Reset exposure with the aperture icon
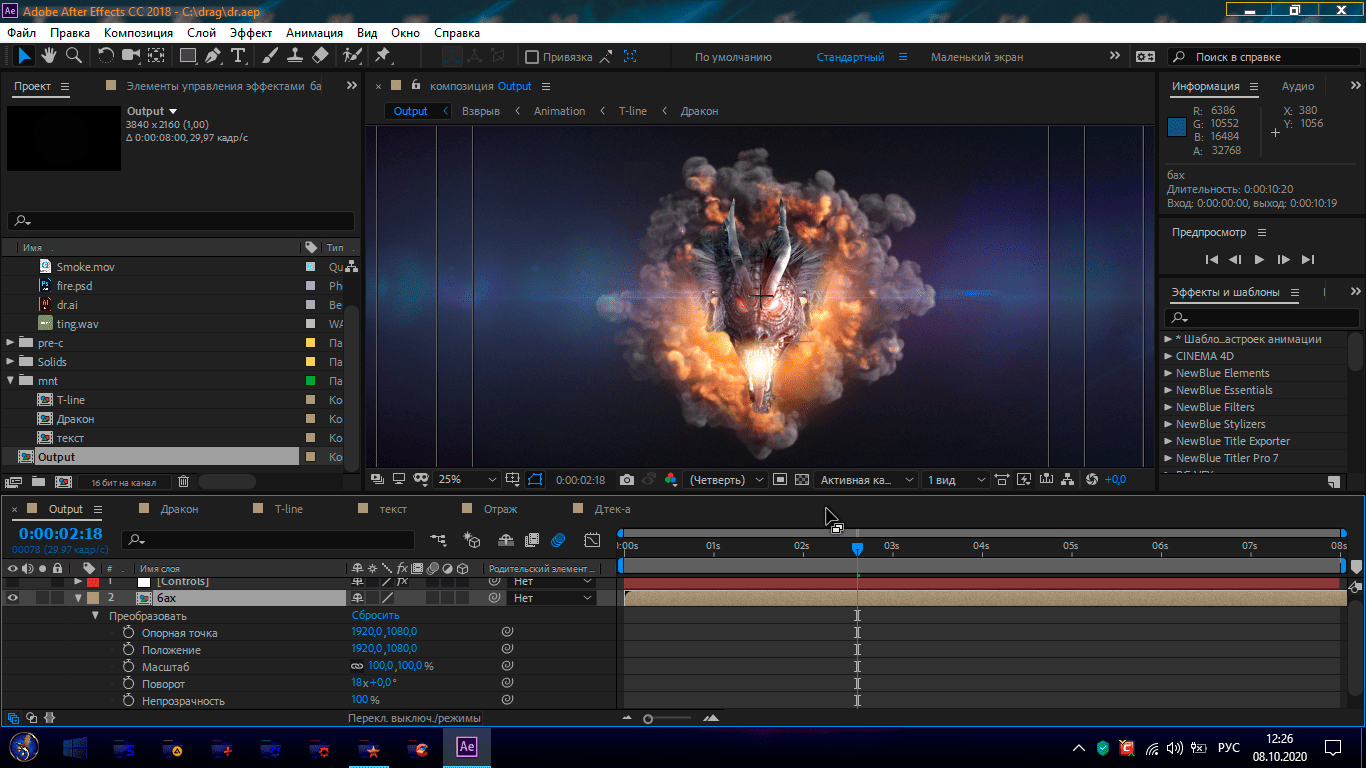Screen dimensions: 1366x768 coord(1091,480)
